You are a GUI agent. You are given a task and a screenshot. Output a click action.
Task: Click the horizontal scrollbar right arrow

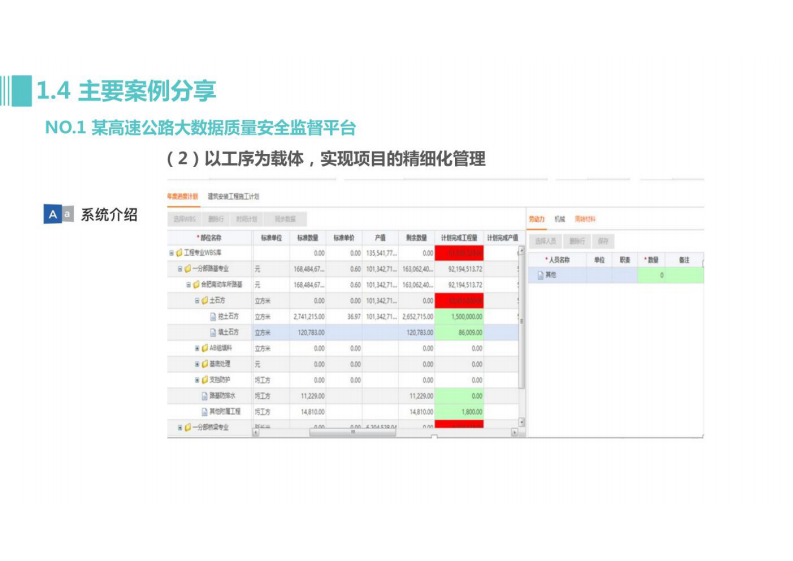click(514, 433)
